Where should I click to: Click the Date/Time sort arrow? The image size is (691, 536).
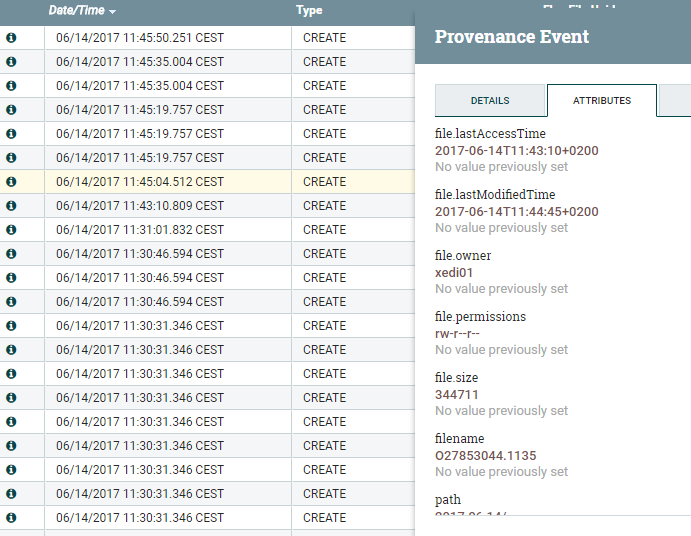(x=112, y=11)
